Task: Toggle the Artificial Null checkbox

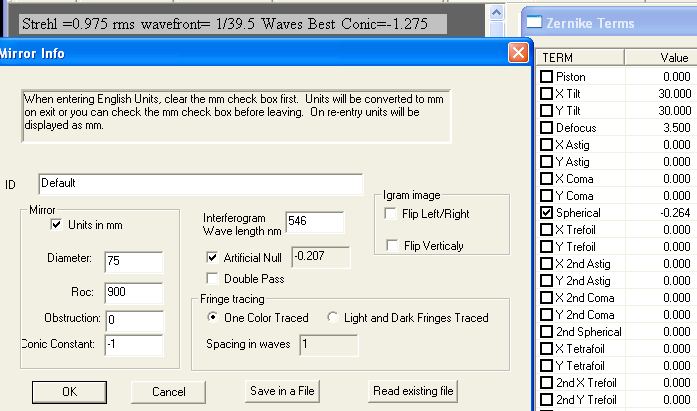Action: (x=212, y=257)
